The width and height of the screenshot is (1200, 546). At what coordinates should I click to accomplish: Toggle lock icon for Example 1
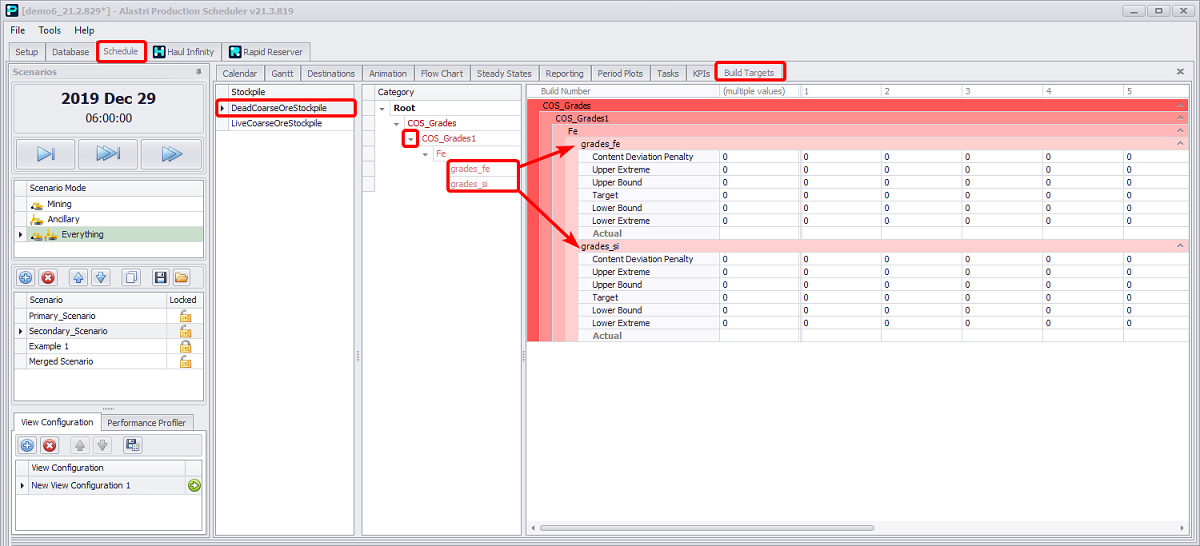pos(185,346)
